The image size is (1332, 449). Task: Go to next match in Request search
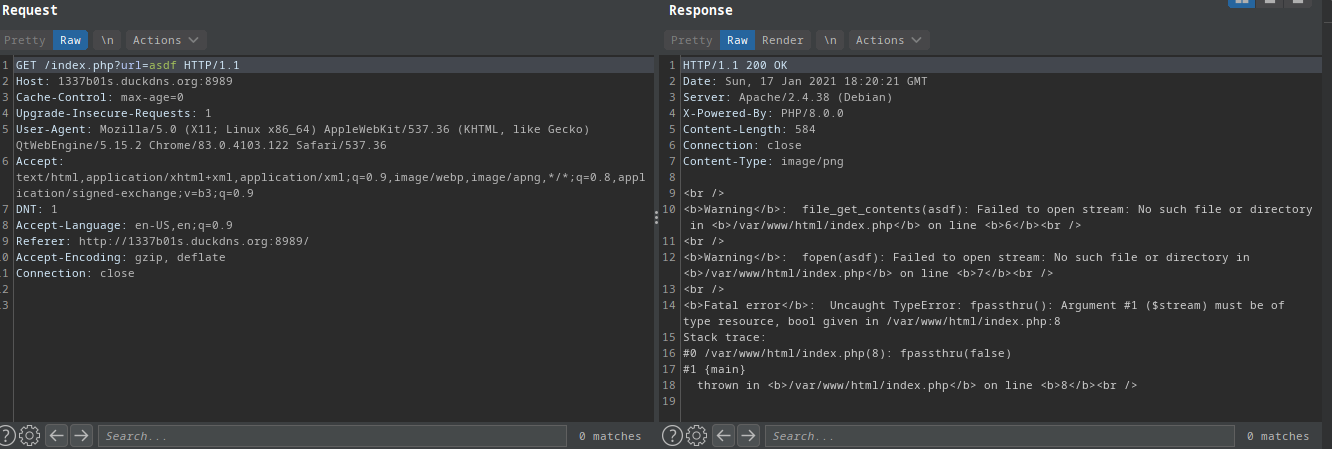(82, 435)
